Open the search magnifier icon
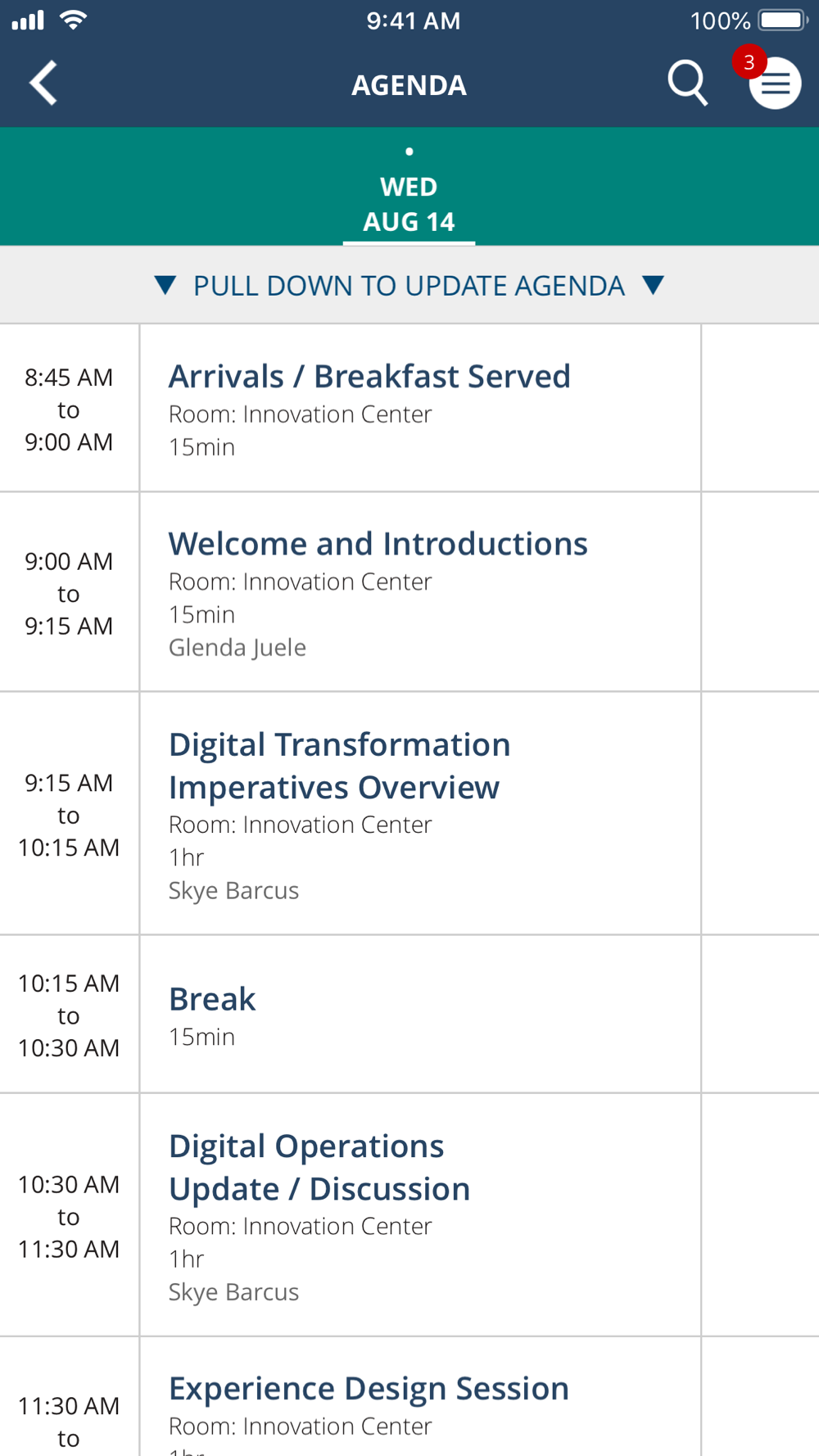Viewport: 819px width, 1456px height. click(687, 83)
